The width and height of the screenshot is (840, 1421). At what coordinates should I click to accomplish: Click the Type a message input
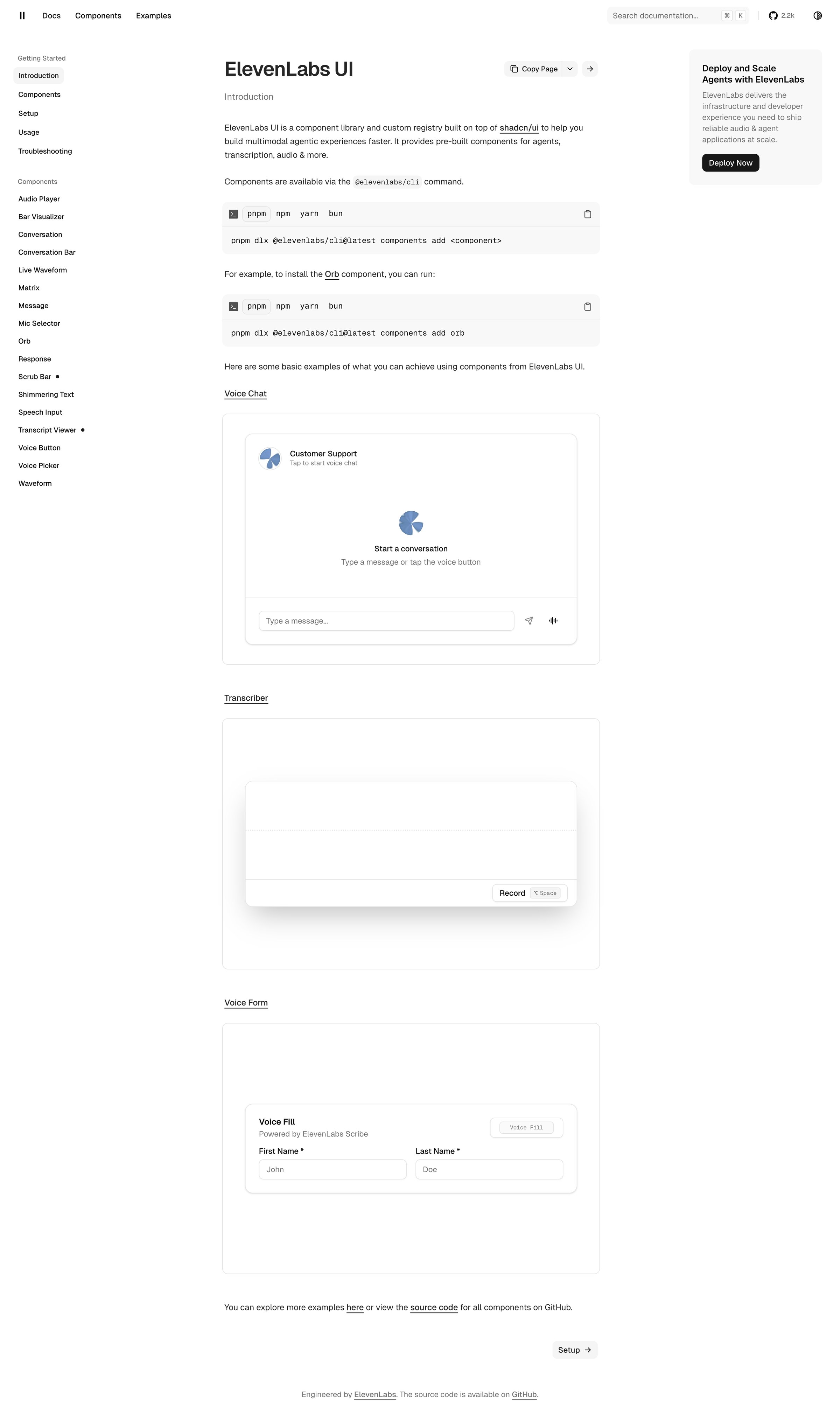click(387, 621)
